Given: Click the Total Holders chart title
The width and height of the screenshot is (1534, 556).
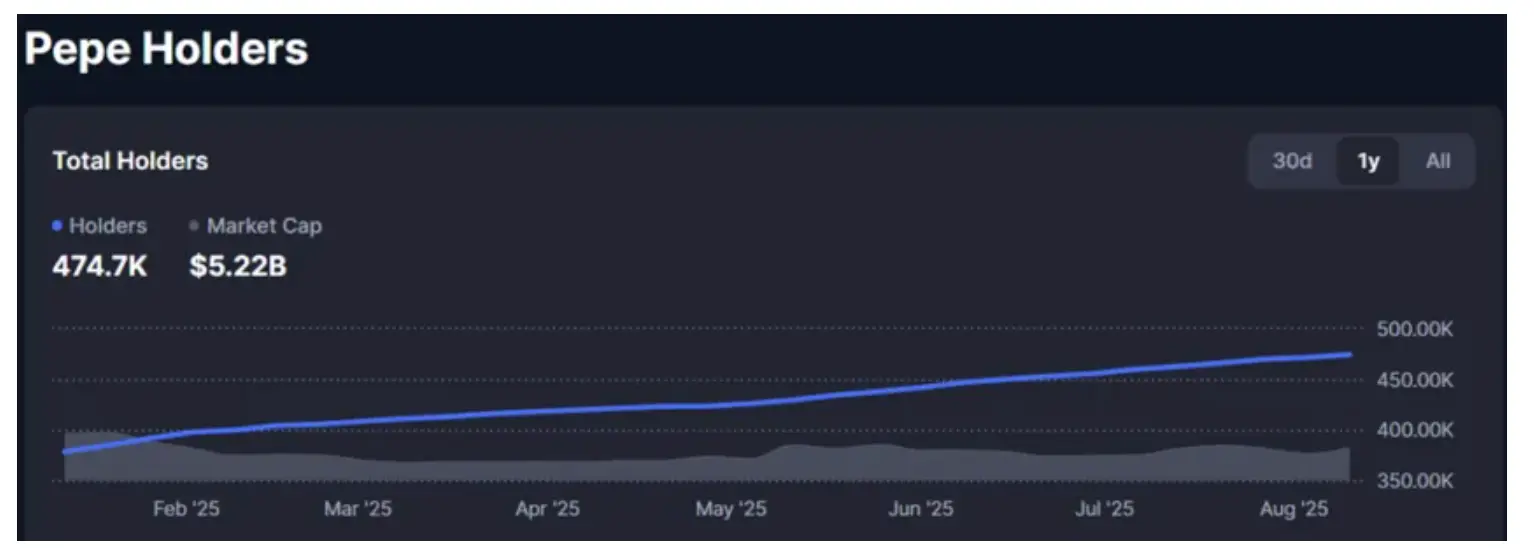Looking at the screenshot, I should 130,161.
